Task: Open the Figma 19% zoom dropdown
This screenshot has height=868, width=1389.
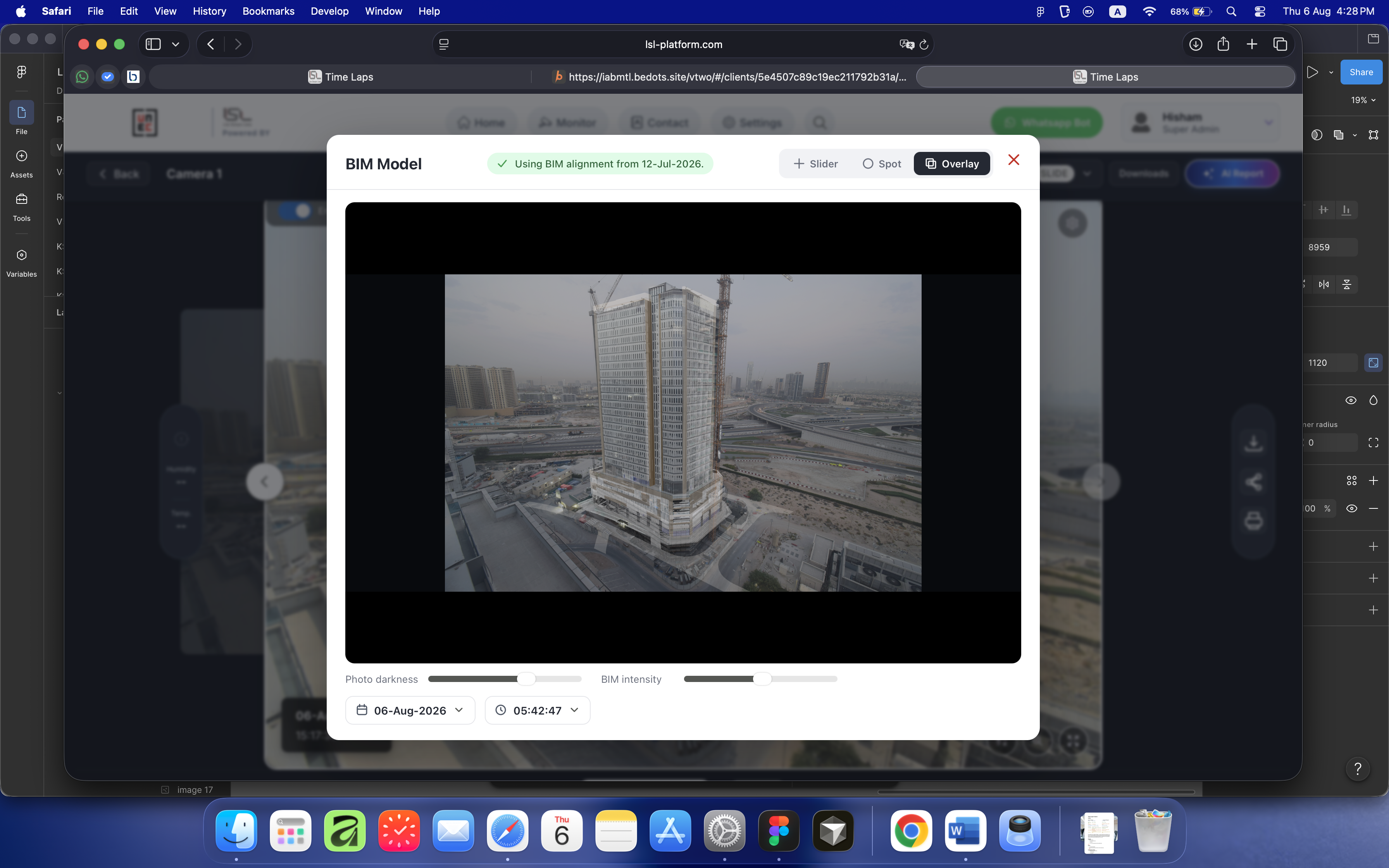Action: click(1363, 100)
